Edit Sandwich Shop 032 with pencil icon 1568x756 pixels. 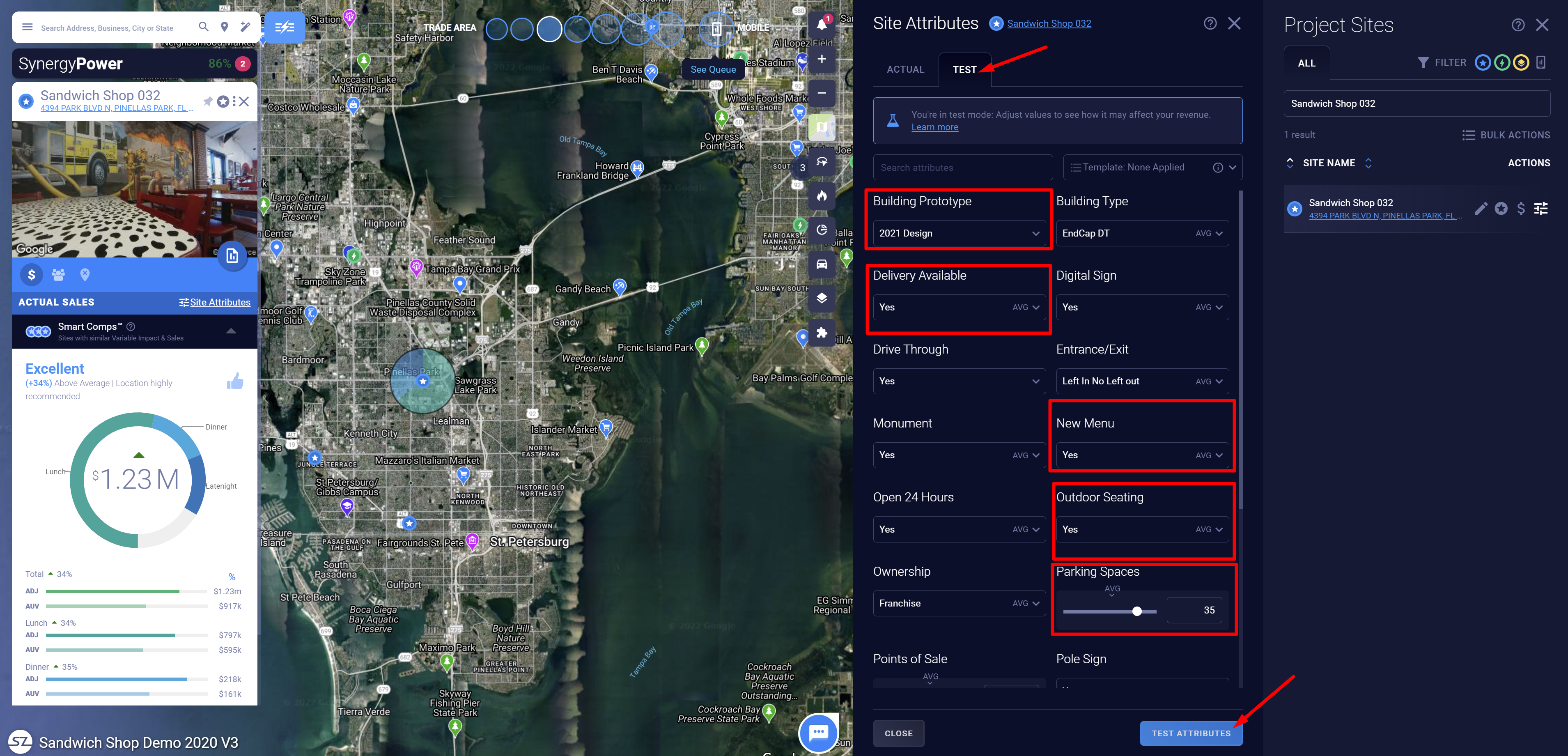(x=1481, y=209)
